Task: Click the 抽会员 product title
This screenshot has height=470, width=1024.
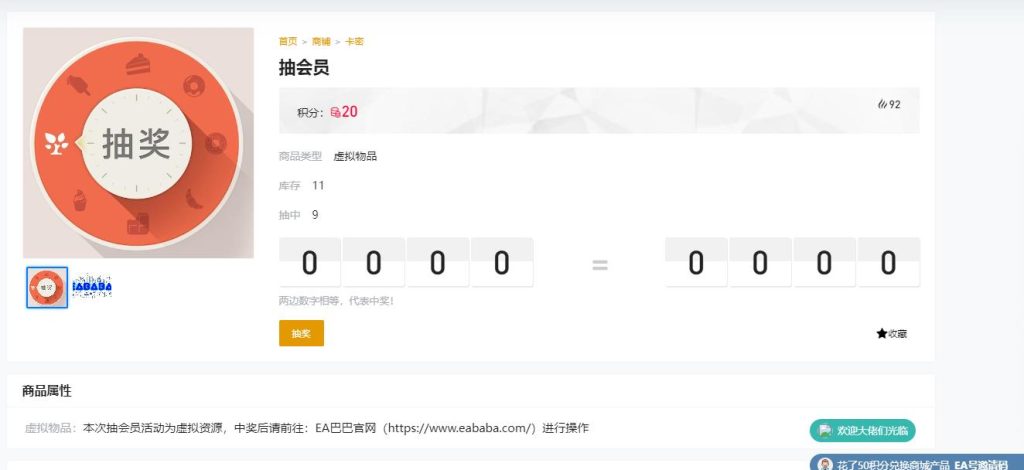Action: click(304, 67)
